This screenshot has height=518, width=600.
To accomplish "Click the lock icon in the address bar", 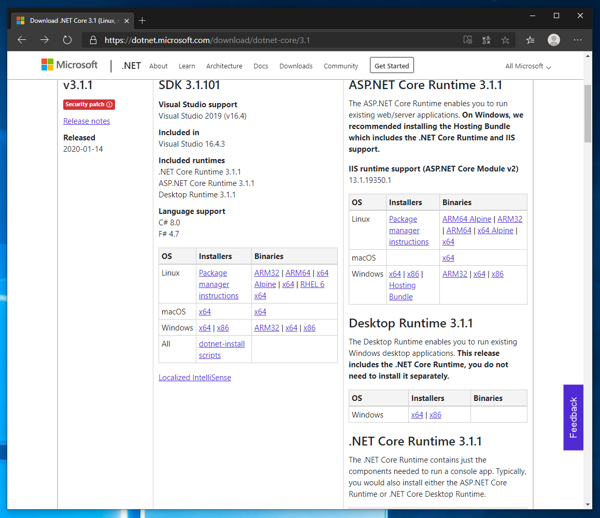I will point(93,40).
